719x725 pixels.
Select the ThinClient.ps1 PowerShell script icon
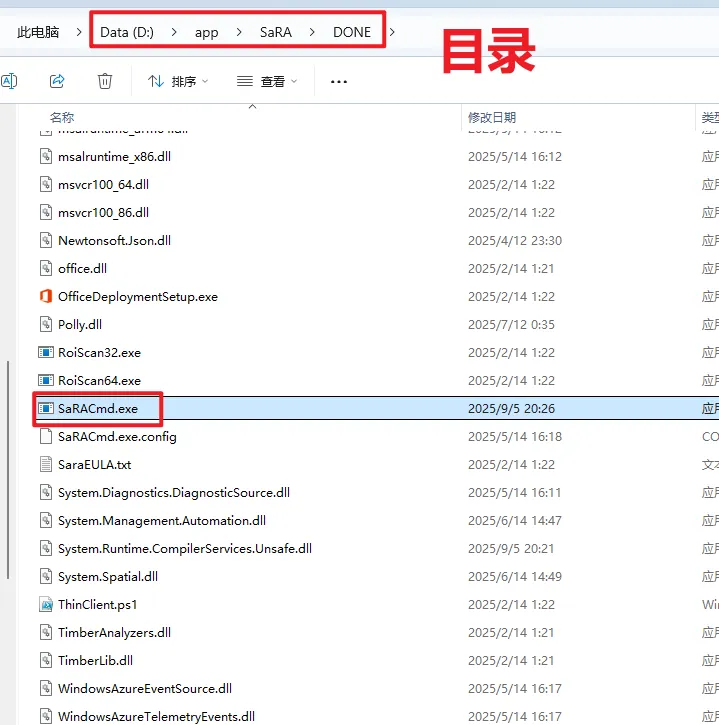click(x=46, y=604)
